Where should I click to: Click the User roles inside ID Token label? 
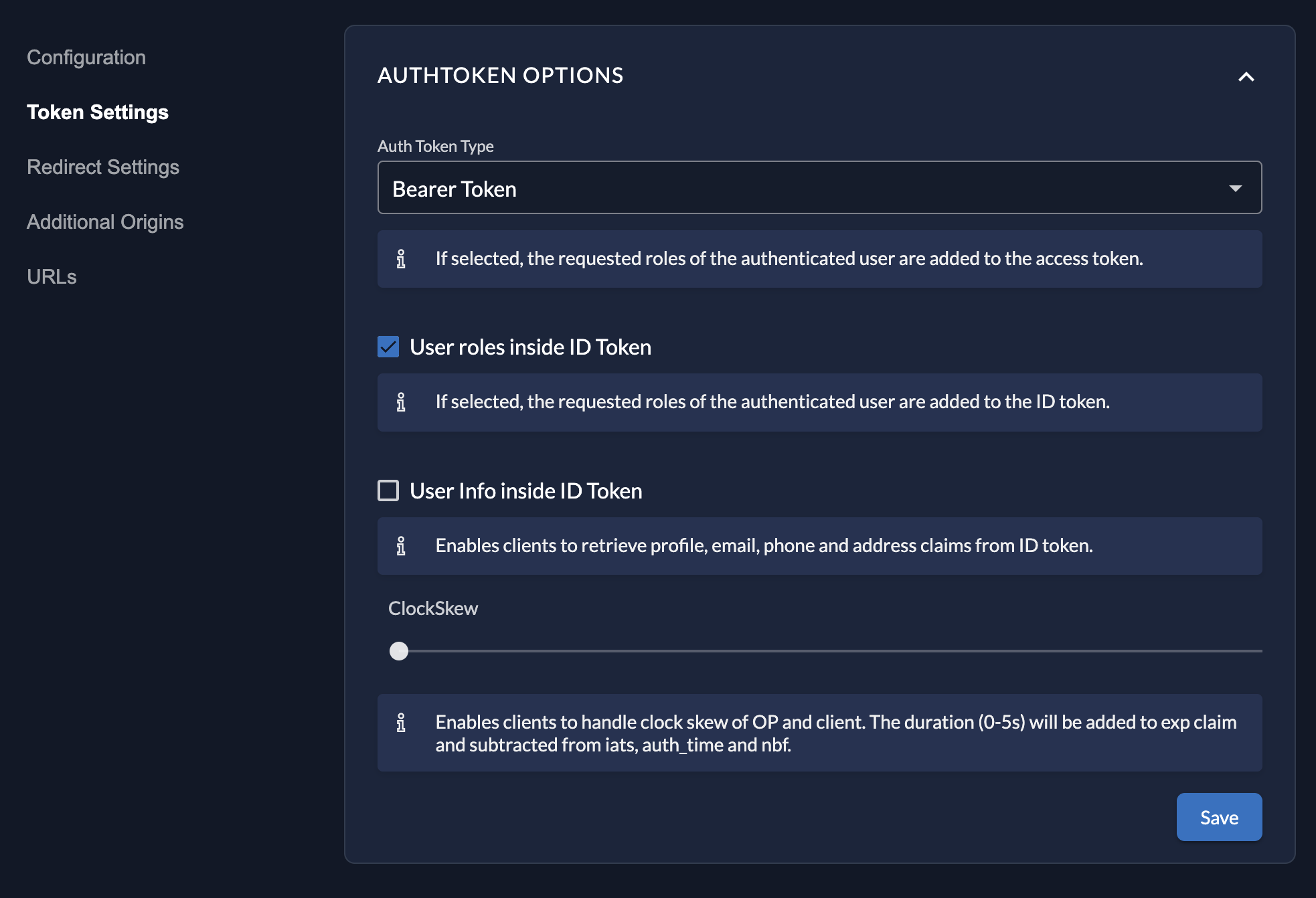click(x=530, y=347)
